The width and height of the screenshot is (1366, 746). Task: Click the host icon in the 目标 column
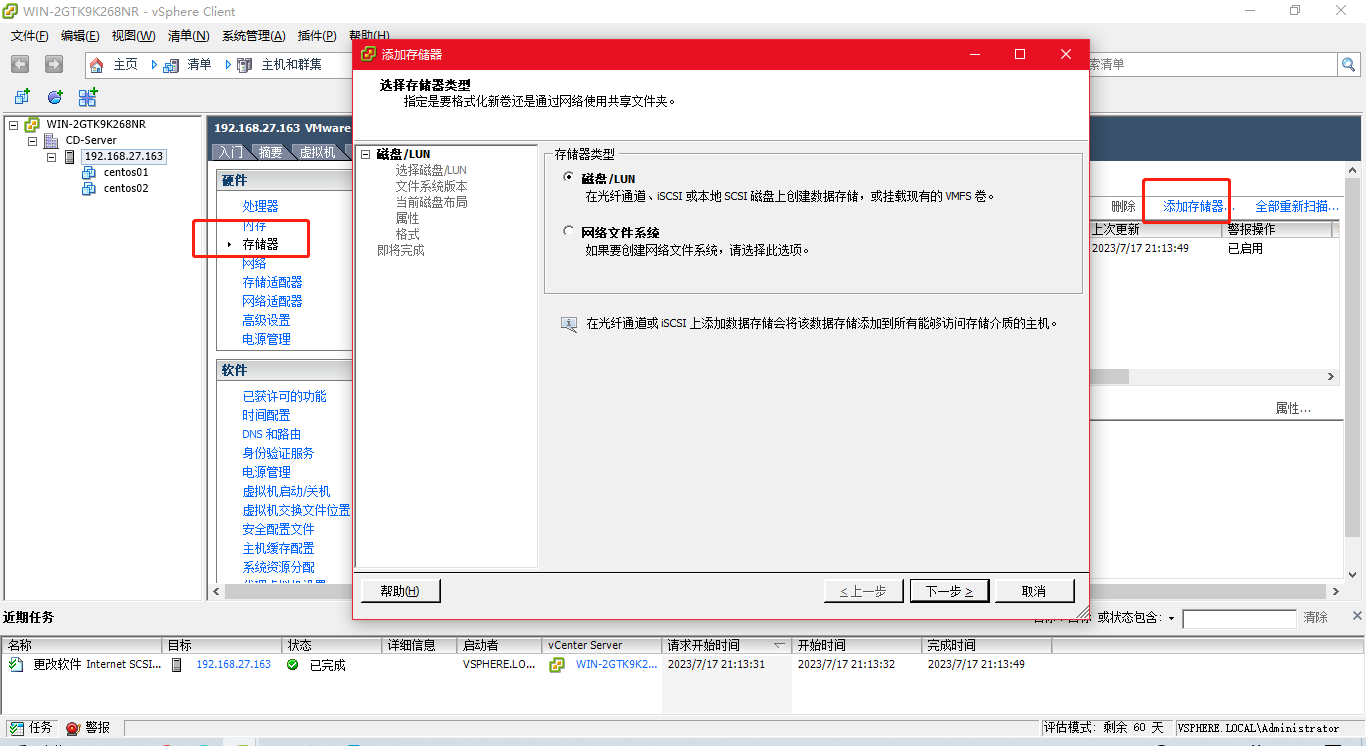pos(177,664)
